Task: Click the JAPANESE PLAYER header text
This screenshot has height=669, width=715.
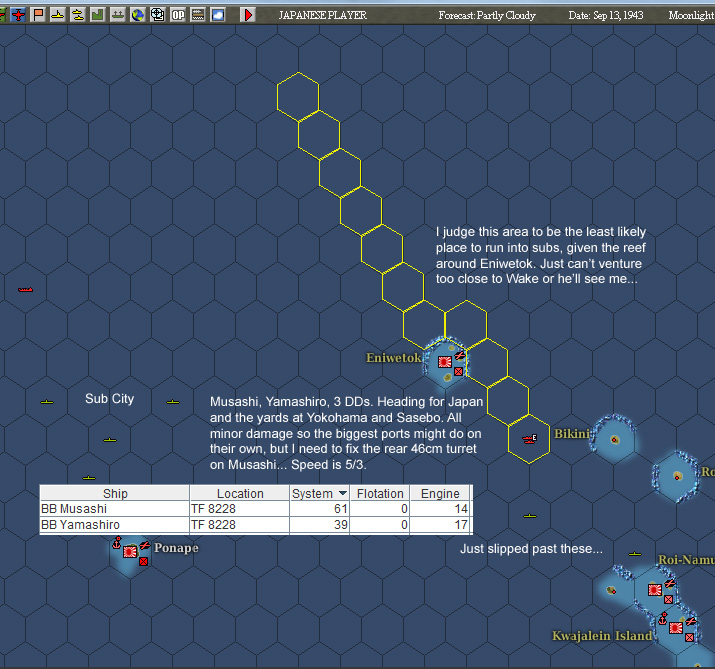Action: [323, 16]
